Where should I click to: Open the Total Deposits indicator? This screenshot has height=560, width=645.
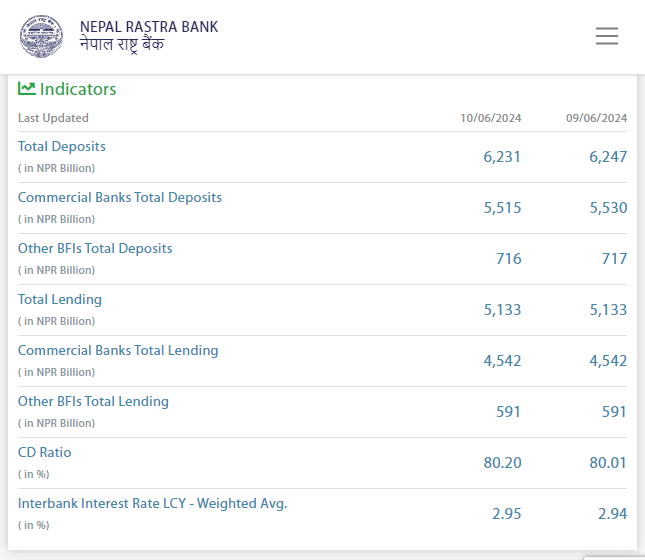coord(62,147)
